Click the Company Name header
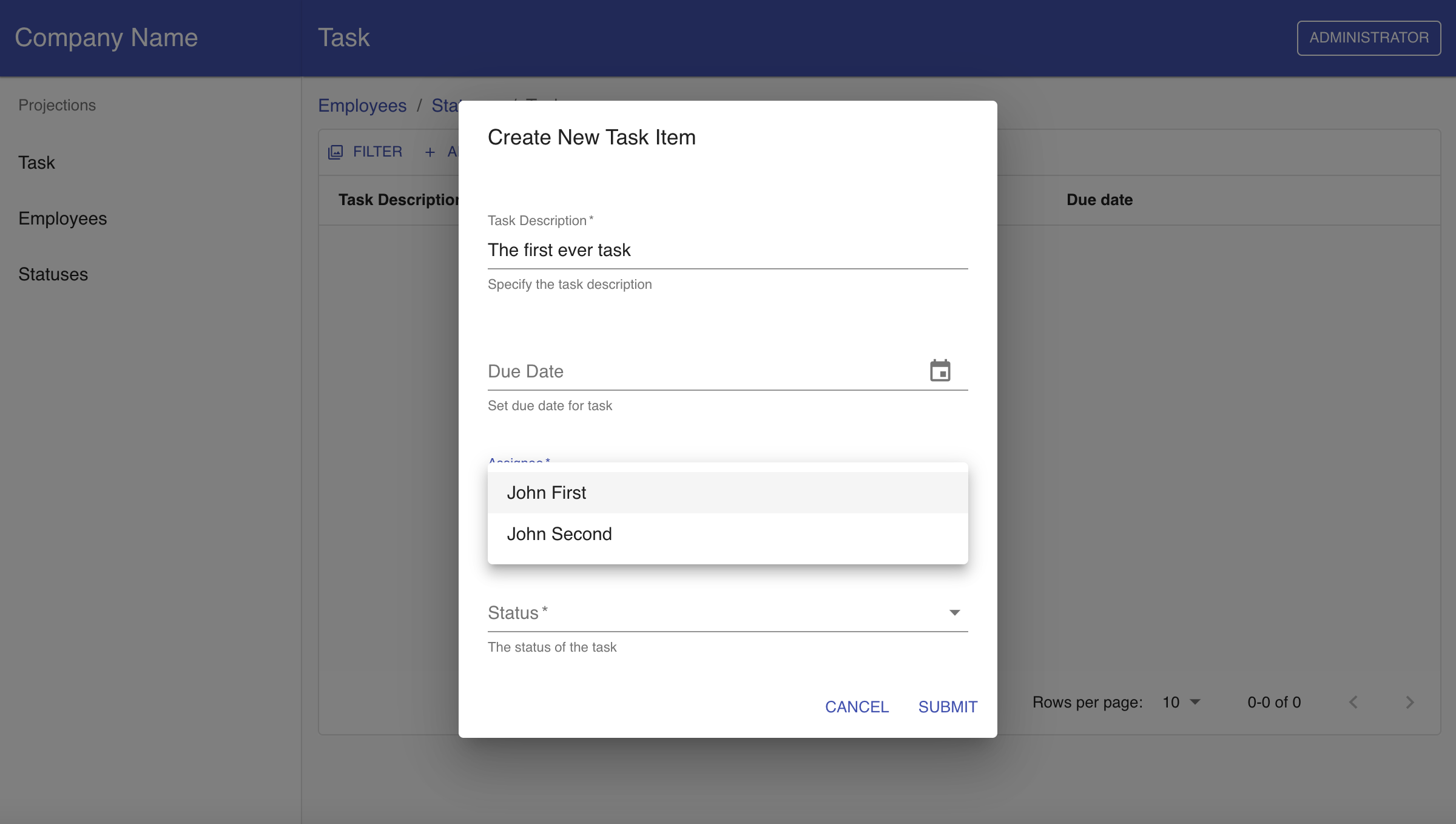The width and height of the screenshot is (1456, 824). pyautogui.click(x=106, y=37)
